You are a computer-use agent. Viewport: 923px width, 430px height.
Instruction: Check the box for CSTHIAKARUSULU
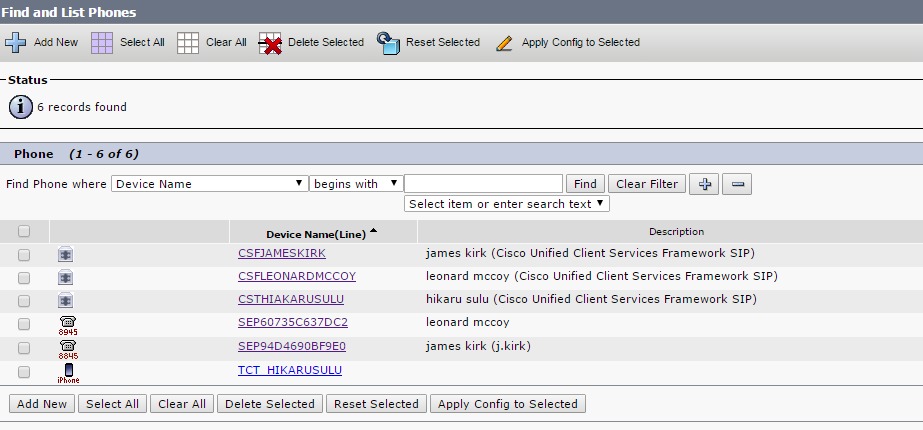click(24, 301)
